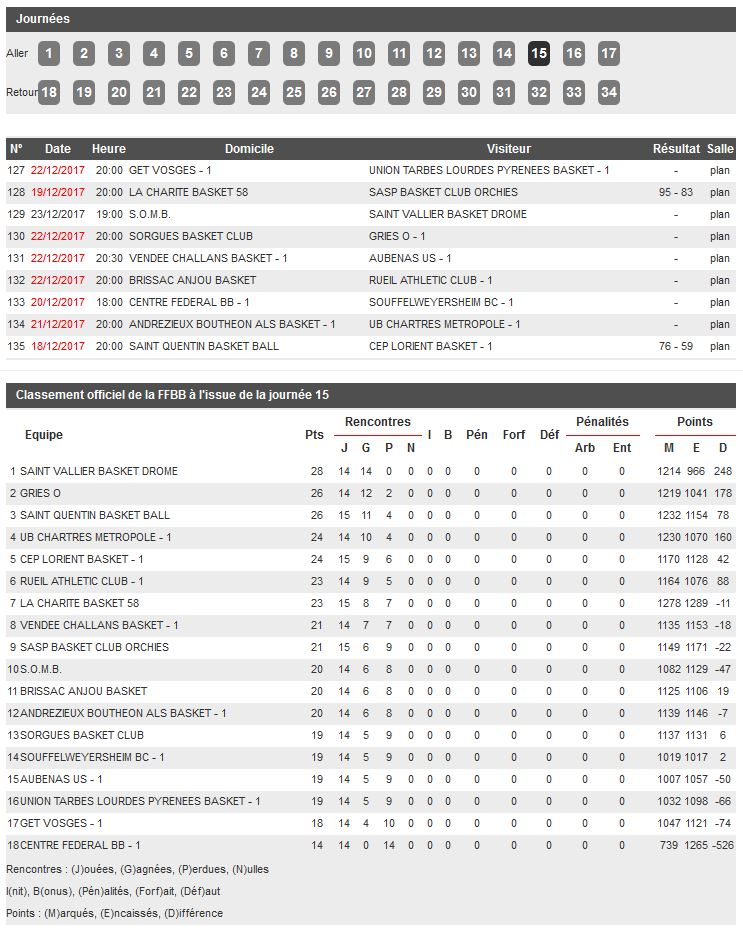Click the 95 - 83 match result
743x932 pixels.
tap(676, 193)
